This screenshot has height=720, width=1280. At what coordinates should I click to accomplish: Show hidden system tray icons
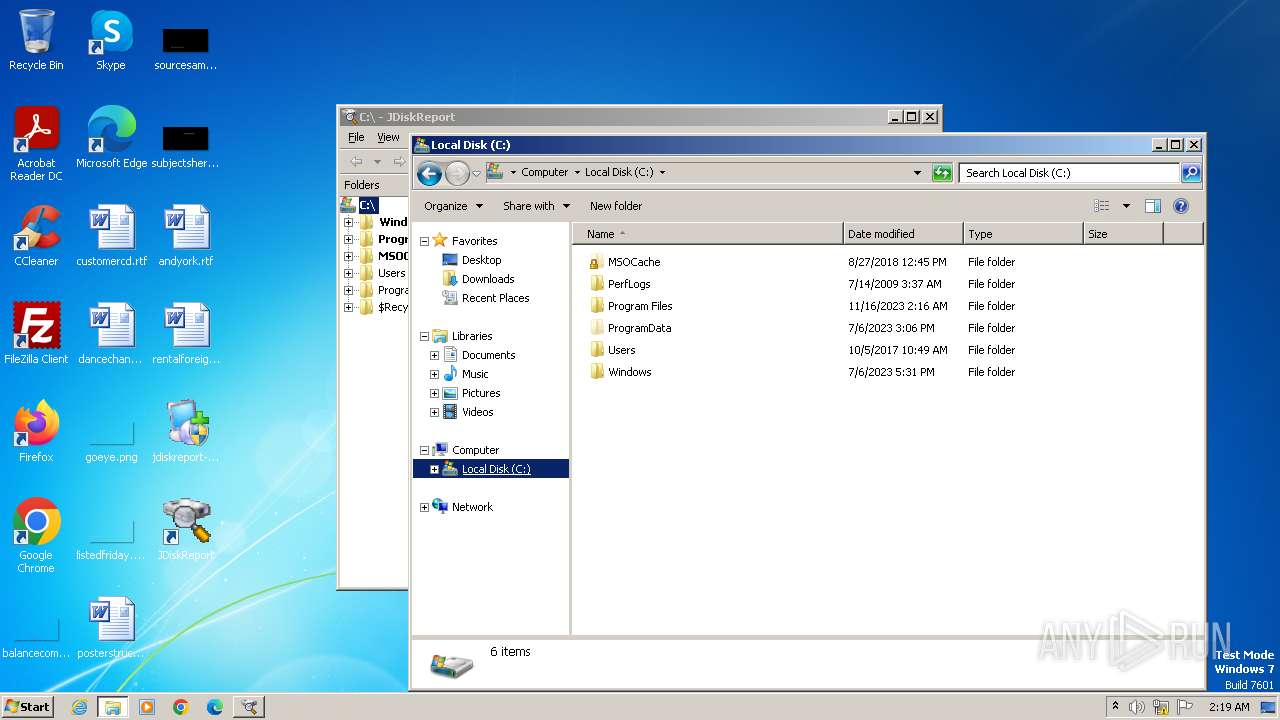coord(1115,707)
